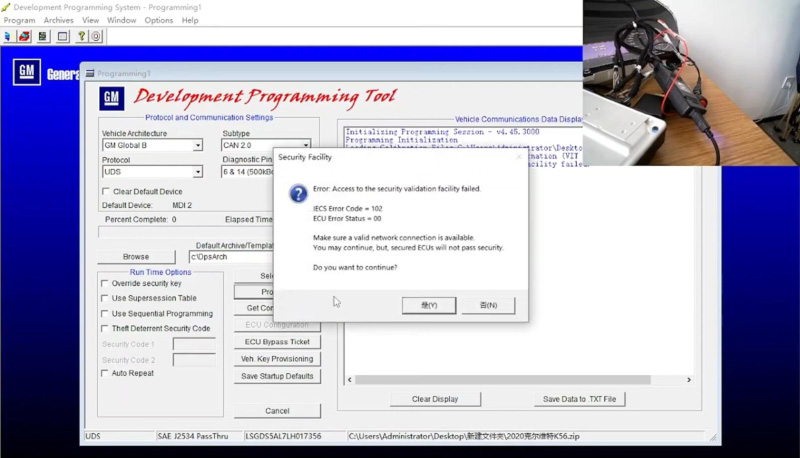Click VIN 'LSGDS5AL7LH017356' in status bar

tap(283, 437)
